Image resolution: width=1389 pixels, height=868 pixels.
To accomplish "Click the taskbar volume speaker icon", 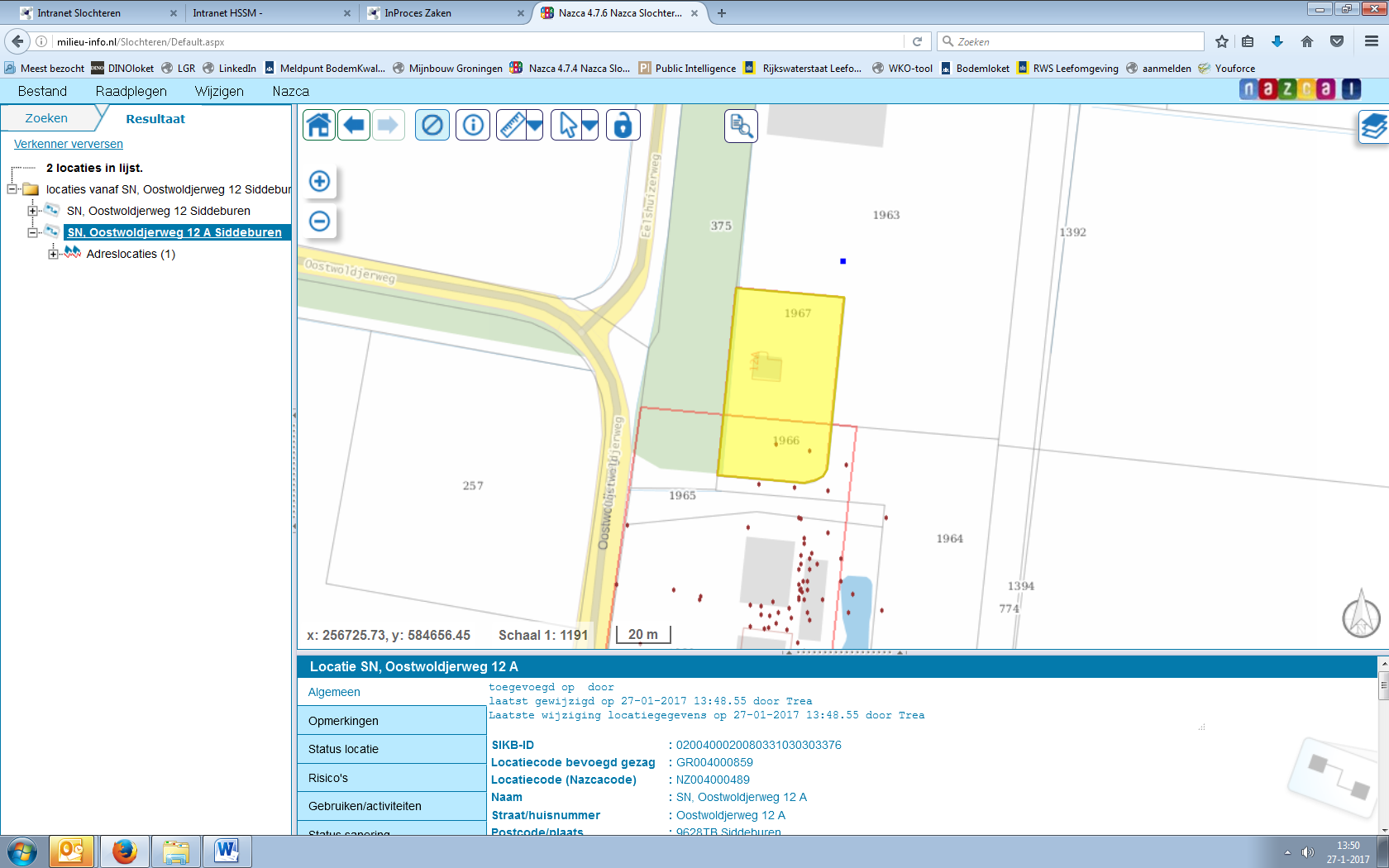I will pyautogui.click(x=1307, y=852).
